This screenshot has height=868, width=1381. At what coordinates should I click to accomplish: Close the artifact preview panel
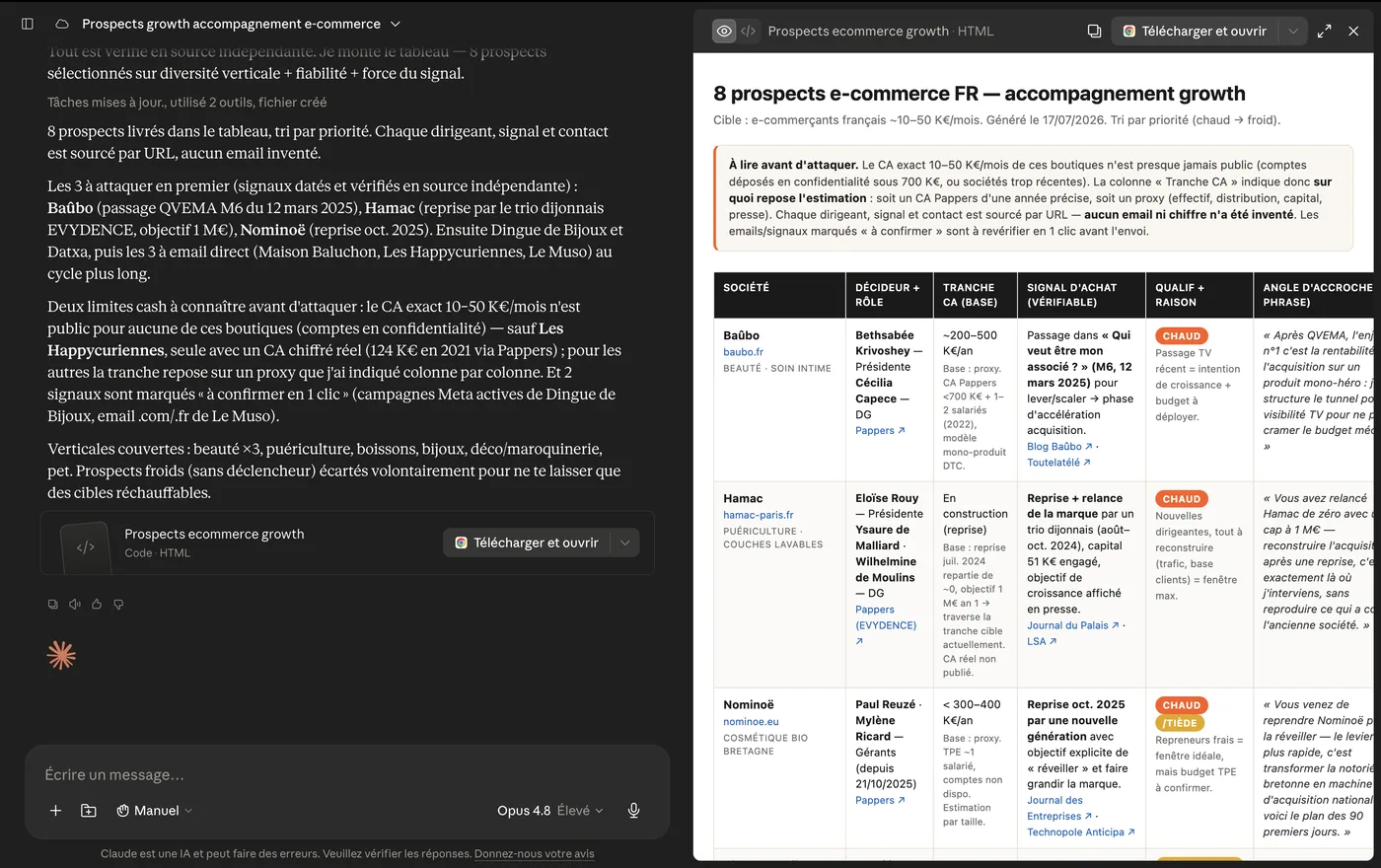1353,31
